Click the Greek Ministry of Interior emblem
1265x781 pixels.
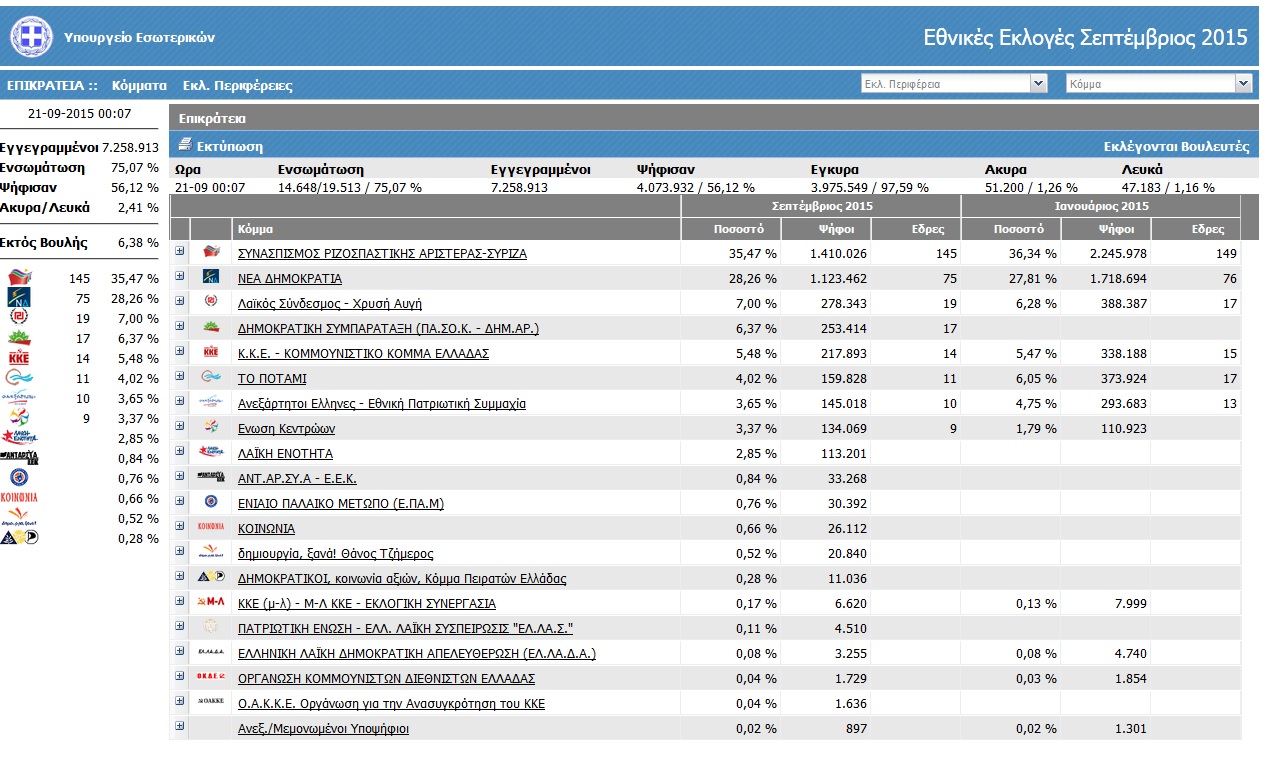pyautogui.click(x=29, y=38)
